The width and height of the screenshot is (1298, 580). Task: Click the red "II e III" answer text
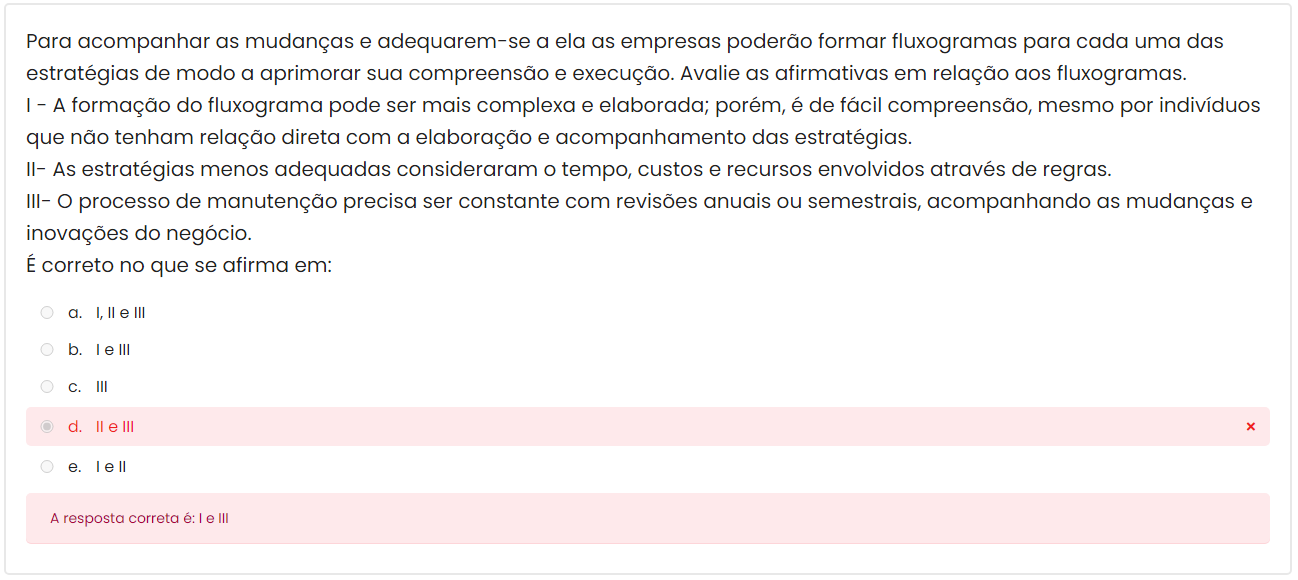(115, 427)
